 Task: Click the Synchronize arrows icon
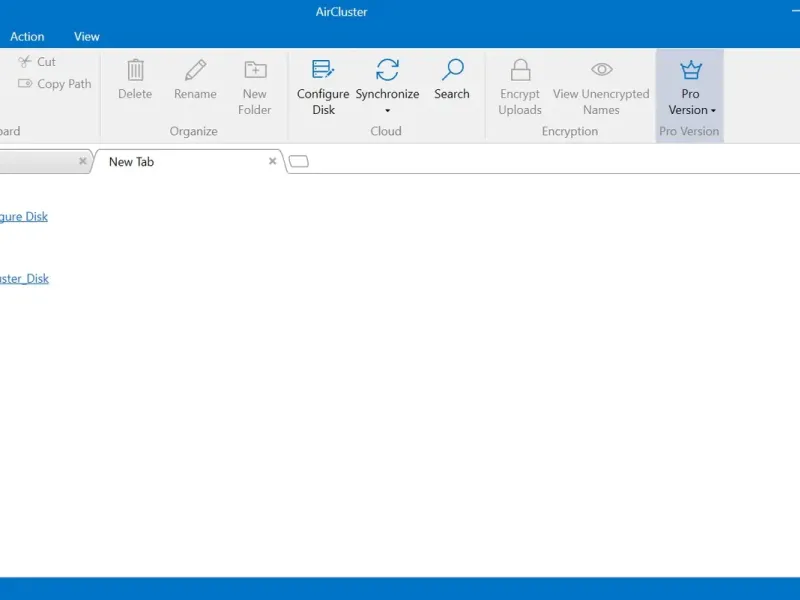pos(387,70)
